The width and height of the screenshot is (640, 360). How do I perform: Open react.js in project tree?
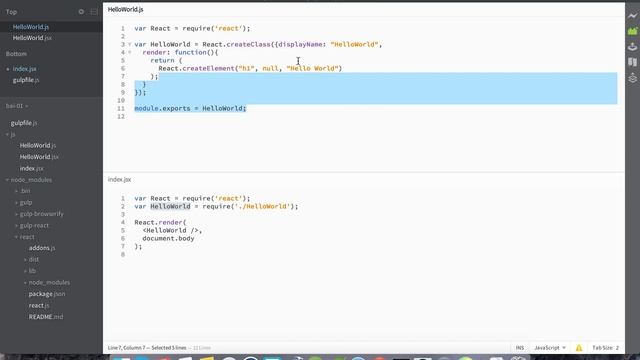[39, 305]
